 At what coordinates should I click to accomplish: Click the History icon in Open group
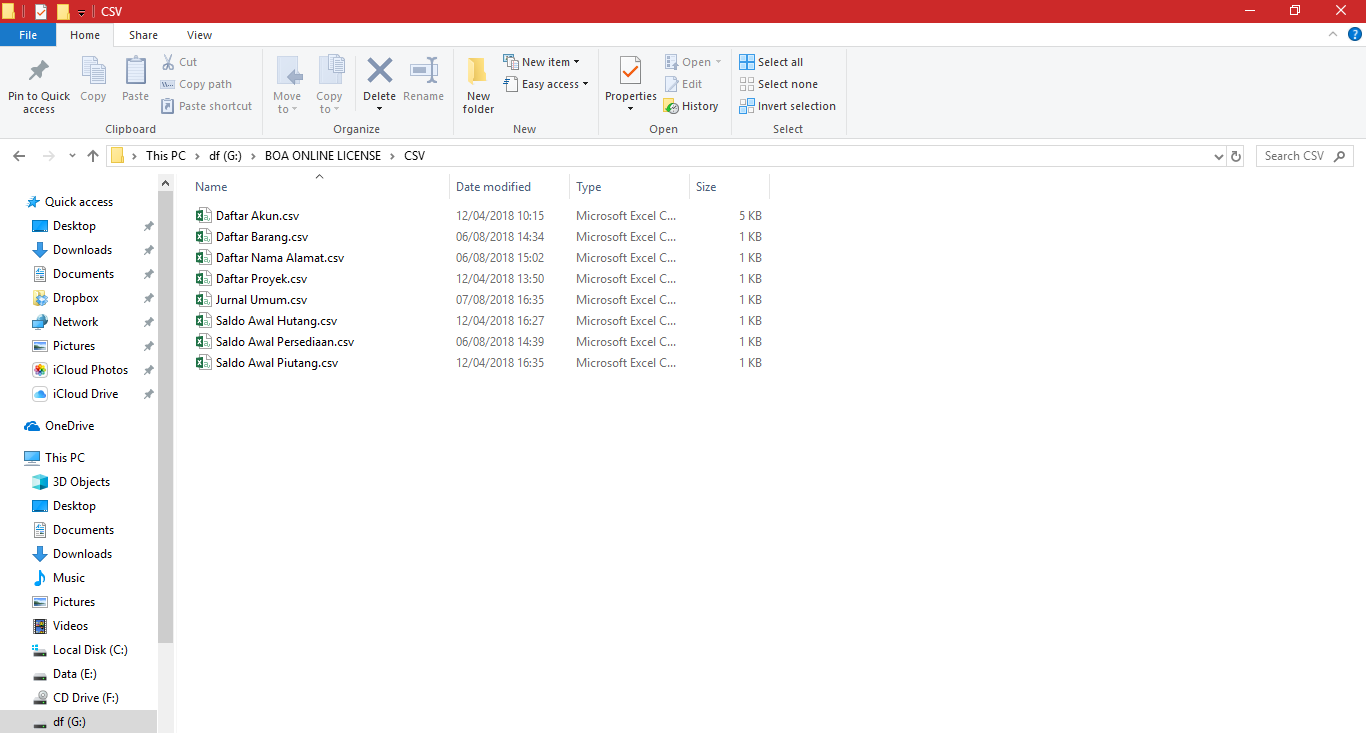click(x=672, y=106)
